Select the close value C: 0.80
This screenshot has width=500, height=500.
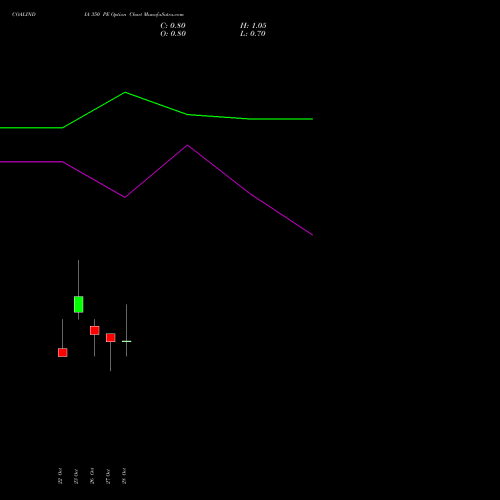(173, 26)
